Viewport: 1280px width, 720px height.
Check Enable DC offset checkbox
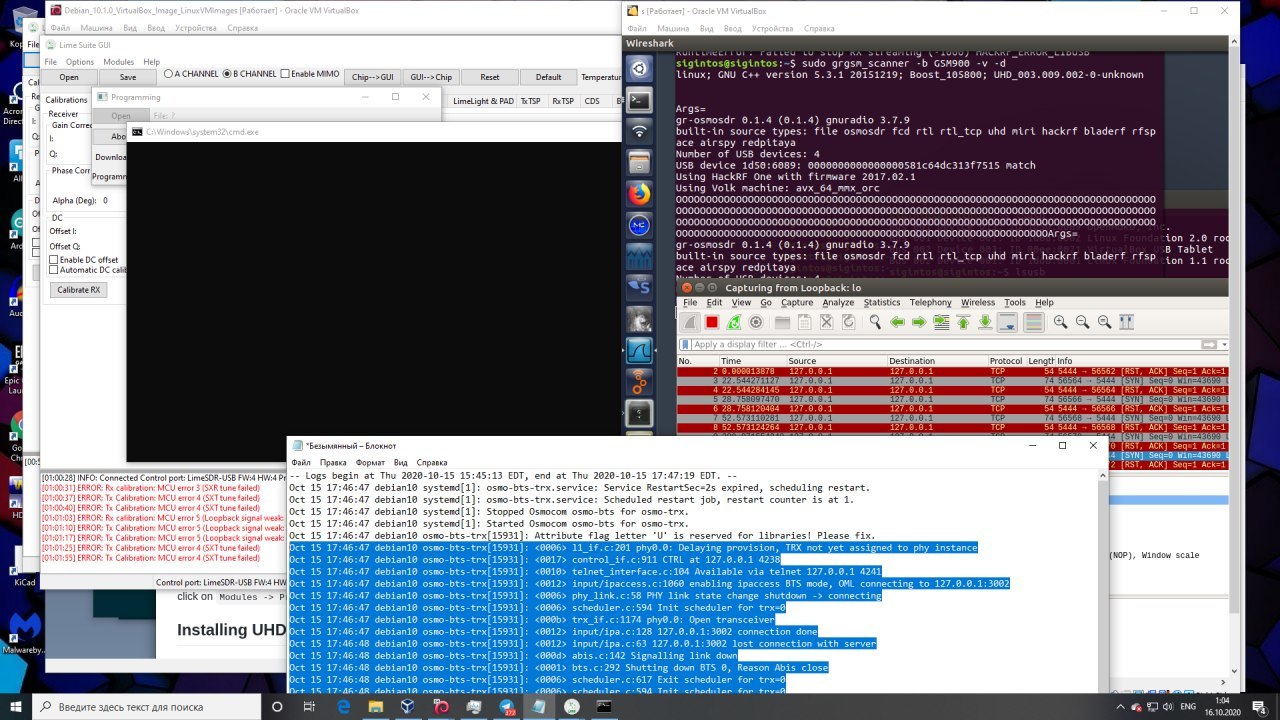pos(54,260)
